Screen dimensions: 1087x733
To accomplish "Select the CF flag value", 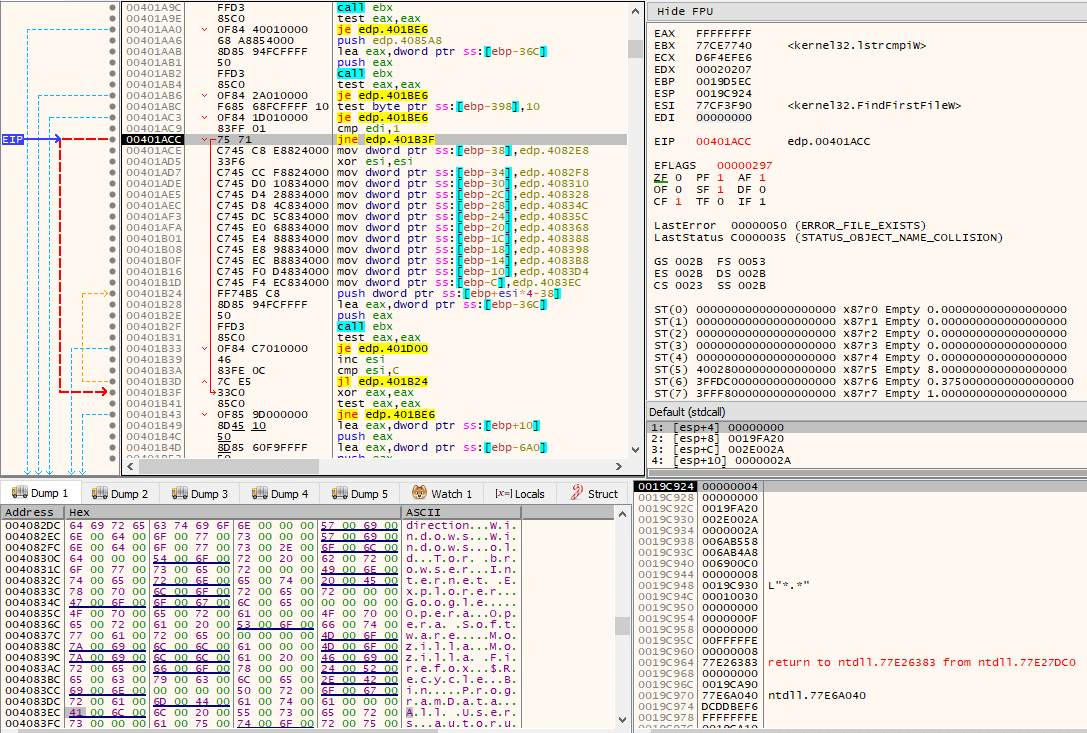I will point(679,202).
